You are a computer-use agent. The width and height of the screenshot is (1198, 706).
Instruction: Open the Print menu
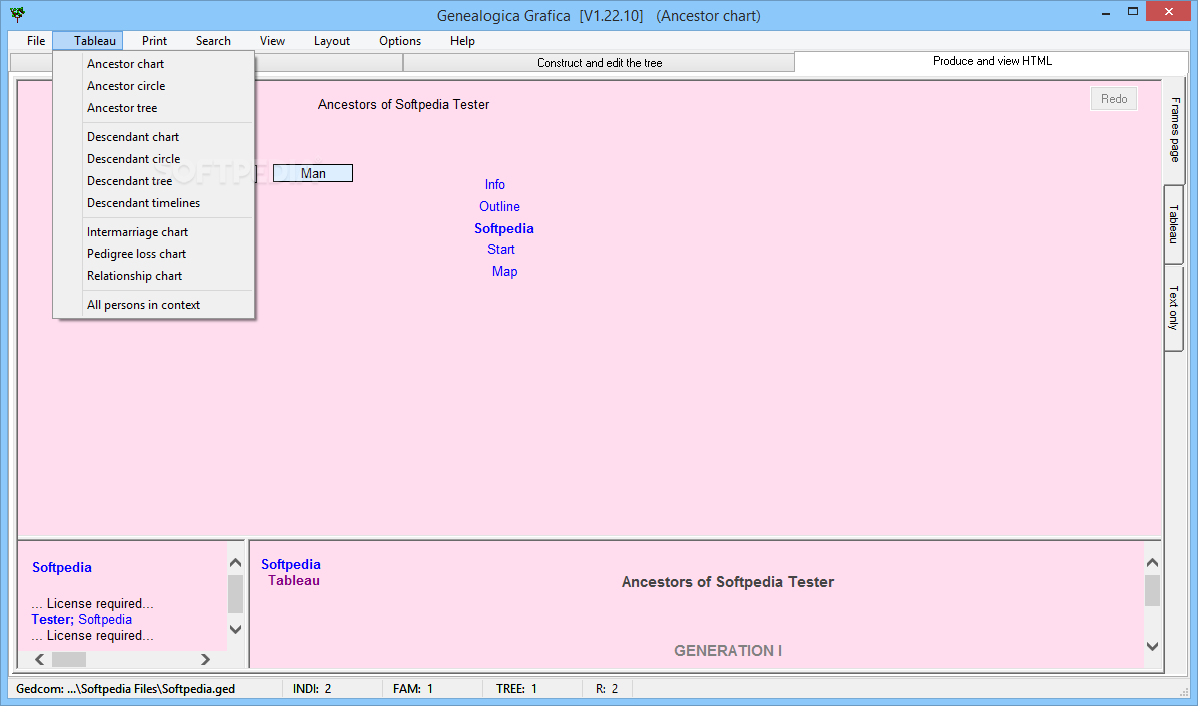(154, 41)
